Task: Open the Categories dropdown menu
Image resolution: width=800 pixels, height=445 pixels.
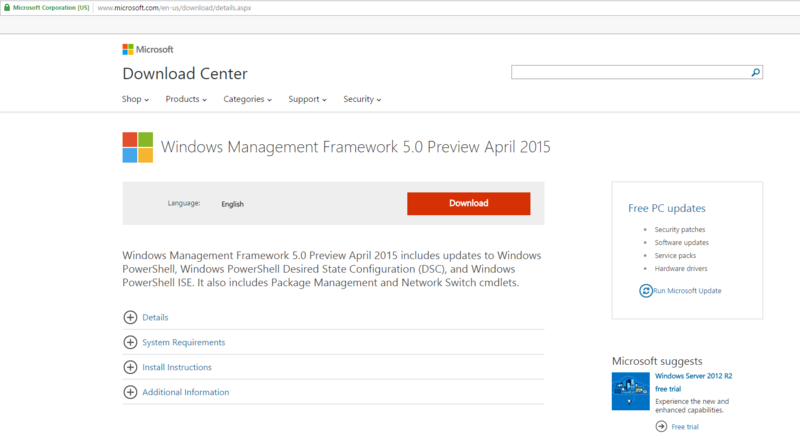Action: [247, 99]
